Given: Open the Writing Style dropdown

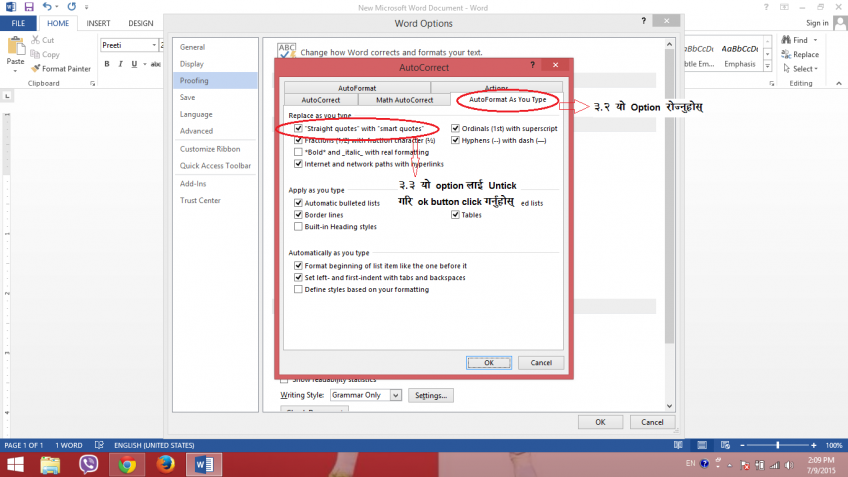Looking at the screenshot, I should [x=396, y=395].
